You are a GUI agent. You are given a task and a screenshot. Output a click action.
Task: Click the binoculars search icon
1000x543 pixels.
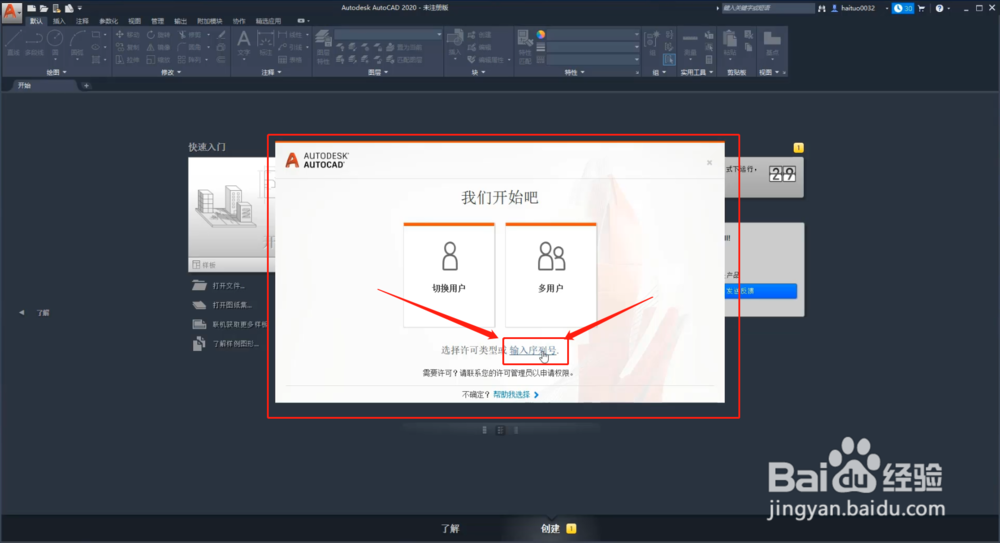[x=821, y=8]
